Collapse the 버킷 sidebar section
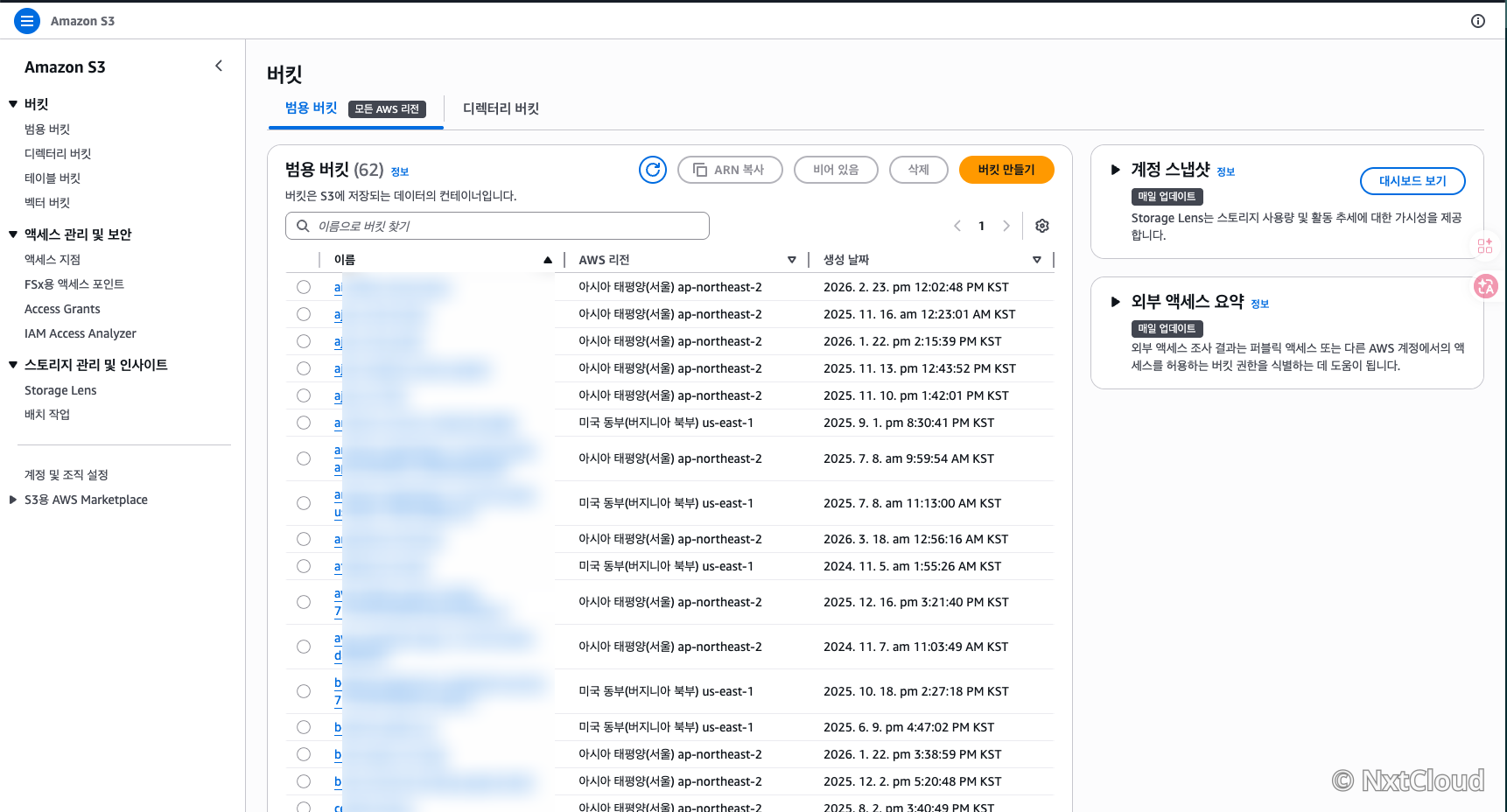This screenshot has height=812, width=1507. coord(13,104)
